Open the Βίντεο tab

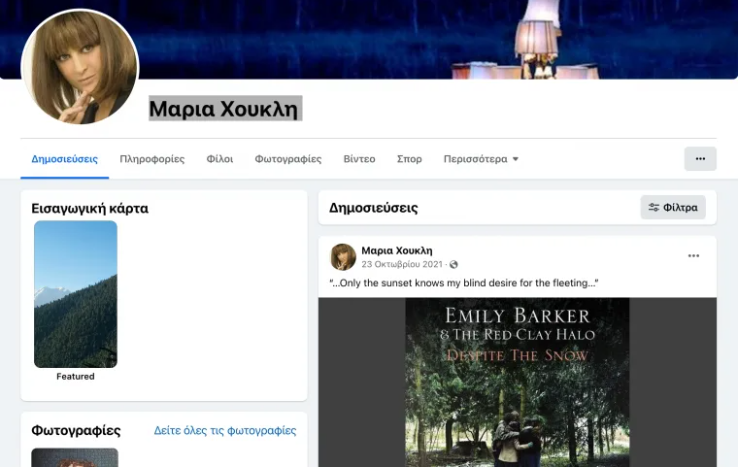click(359, 159)
